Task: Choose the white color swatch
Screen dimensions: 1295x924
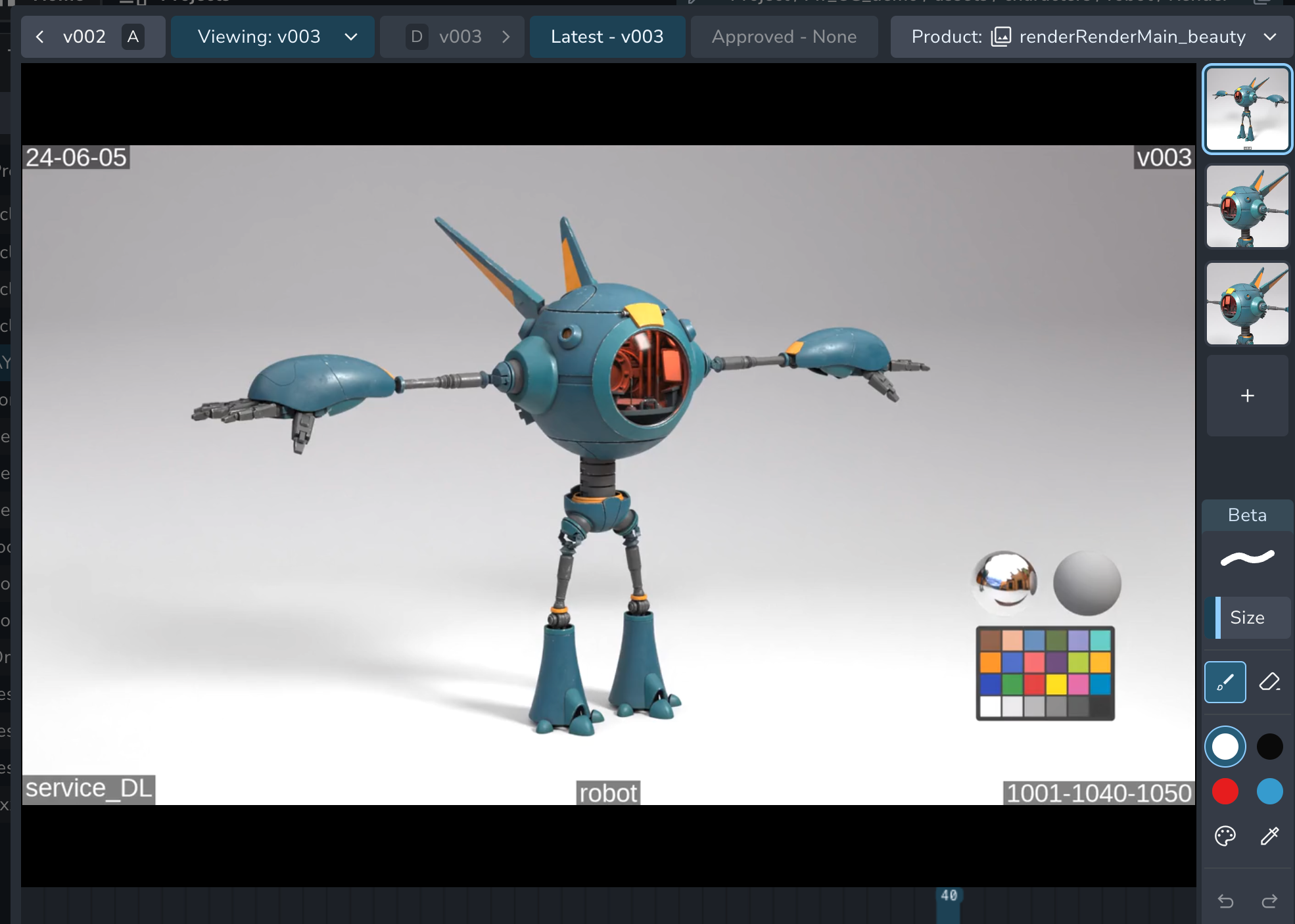Action: (x=1225, y=747)
